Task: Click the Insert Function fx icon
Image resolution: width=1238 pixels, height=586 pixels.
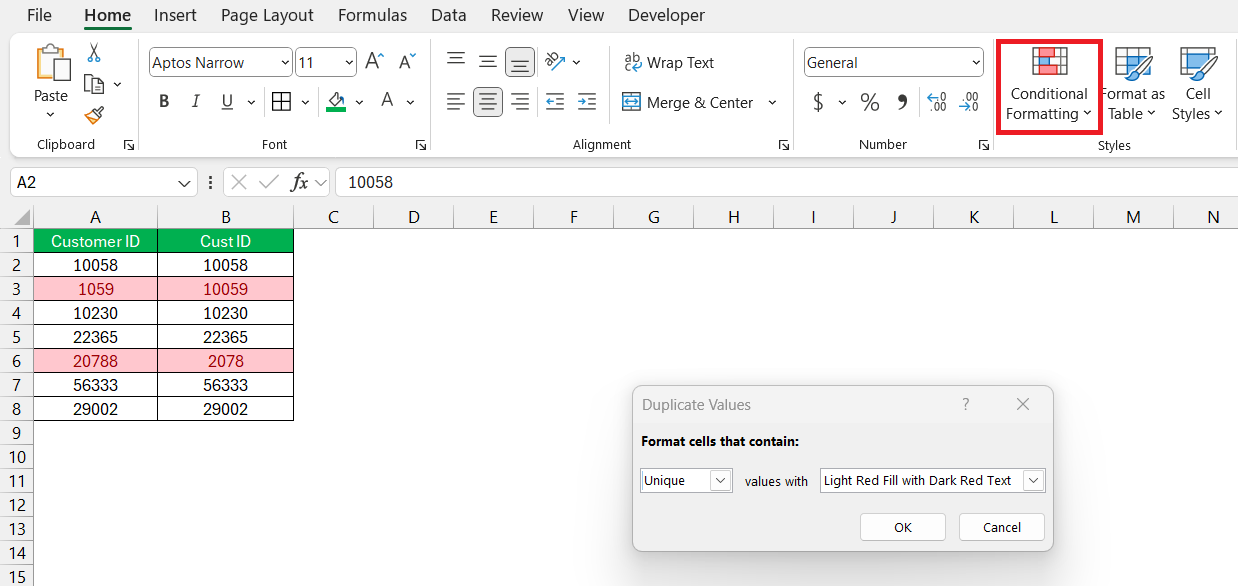Action: [x=299, y=182]
